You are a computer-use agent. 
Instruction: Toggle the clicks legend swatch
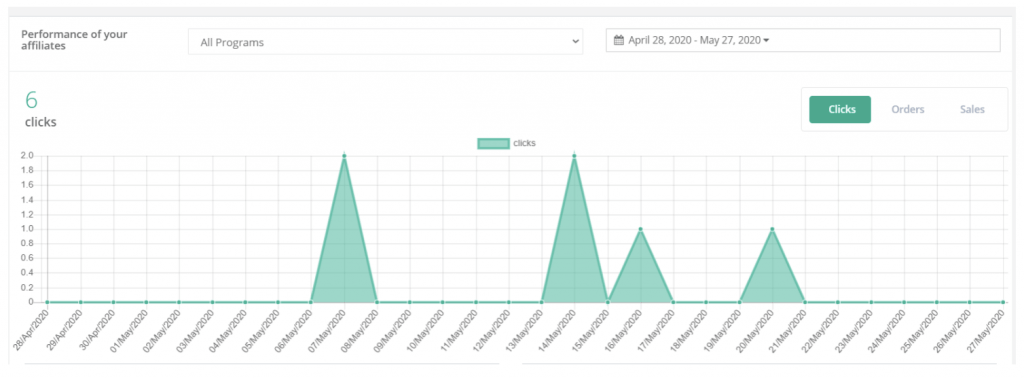pos(493,144)
